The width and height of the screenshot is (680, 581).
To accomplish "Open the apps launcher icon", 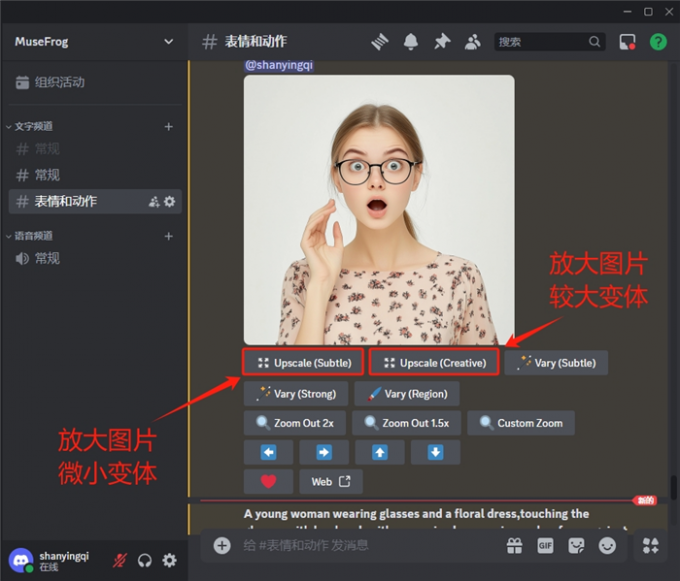I will click(650, 545).
